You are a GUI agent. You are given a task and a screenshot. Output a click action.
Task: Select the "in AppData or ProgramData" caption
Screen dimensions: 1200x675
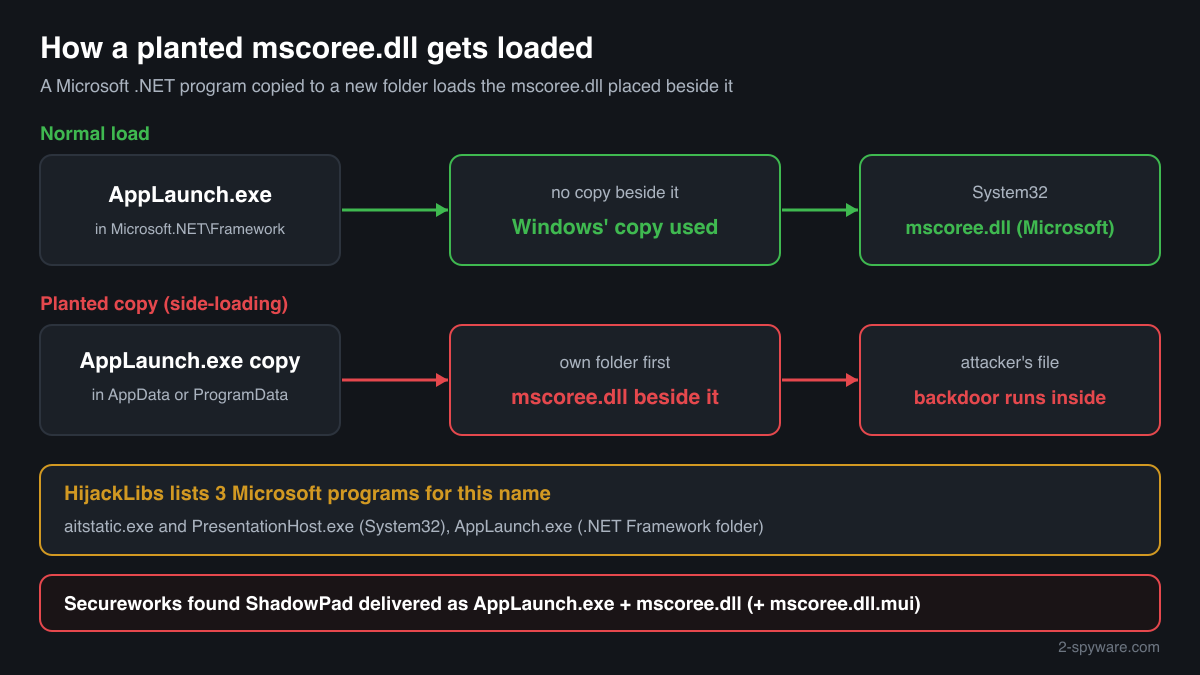click(x=190, y=395)
